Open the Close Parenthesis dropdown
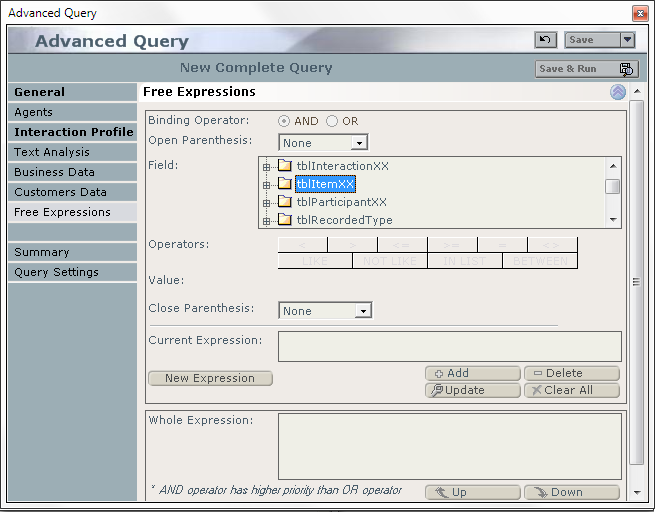The height and width of the screenshot is (512, 655). [x=363, y=311]
